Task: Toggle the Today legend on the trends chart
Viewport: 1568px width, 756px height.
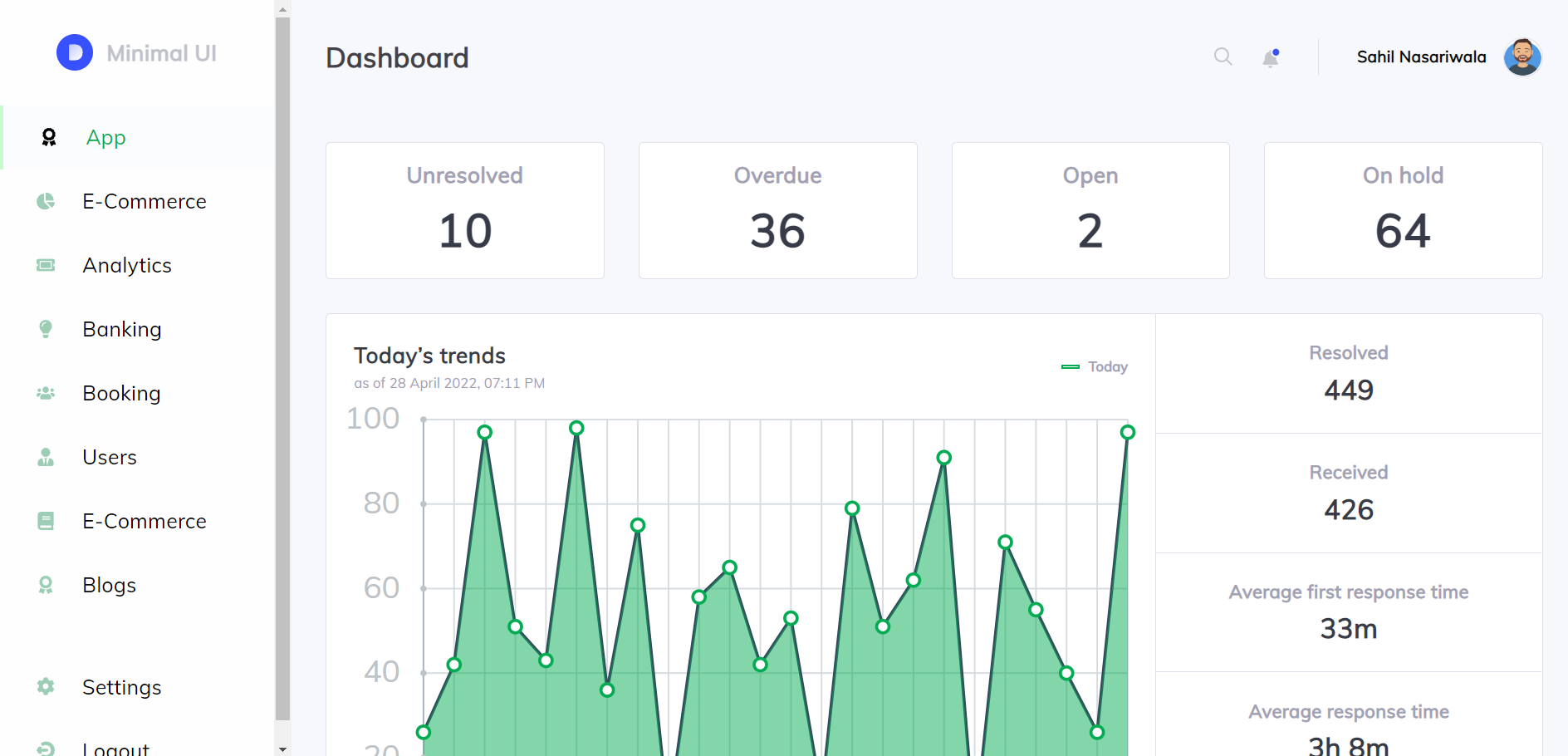Action: pyautogui.click(x=1095, y=366)
